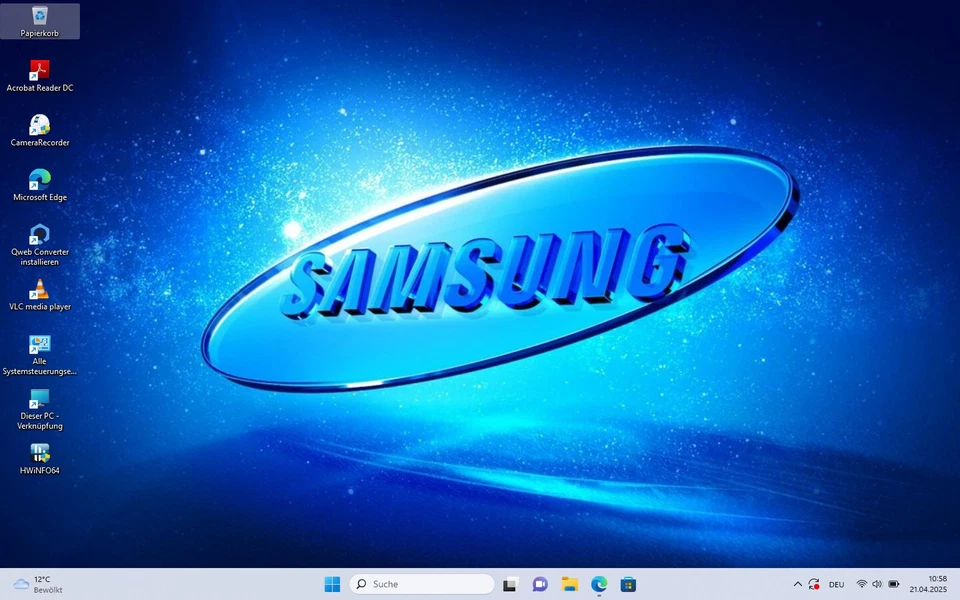Open the Papierkorb
Image resolution: width=960 pixels, height=600 pixels.
pyautogui.click(x=40, y=18)
